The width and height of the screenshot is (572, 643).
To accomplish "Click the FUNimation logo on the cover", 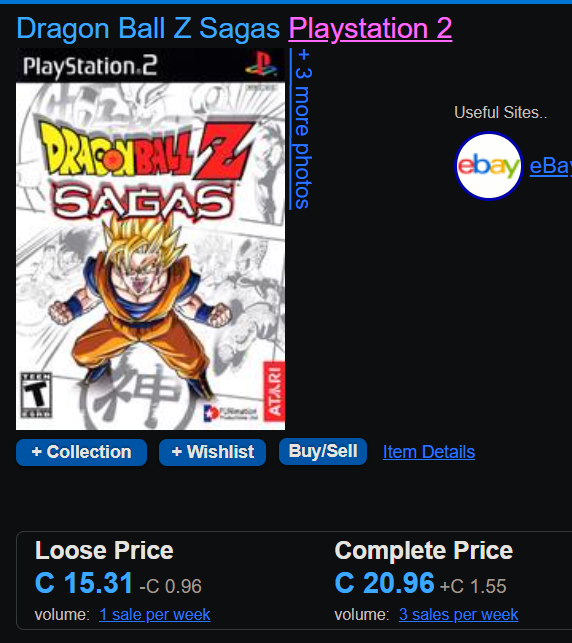I will pos(231,412).
